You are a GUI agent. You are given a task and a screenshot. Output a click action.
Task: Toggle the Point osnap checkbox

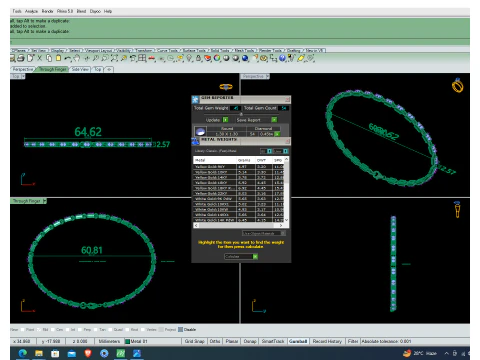(23, 330)
